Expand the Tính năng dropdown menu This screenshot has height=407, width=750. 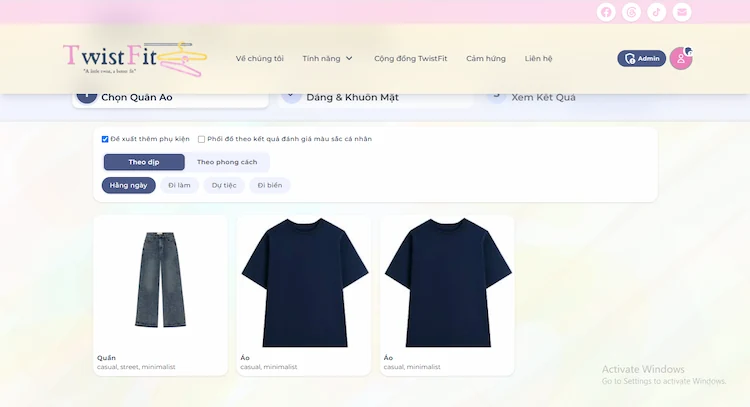(328, 58)
